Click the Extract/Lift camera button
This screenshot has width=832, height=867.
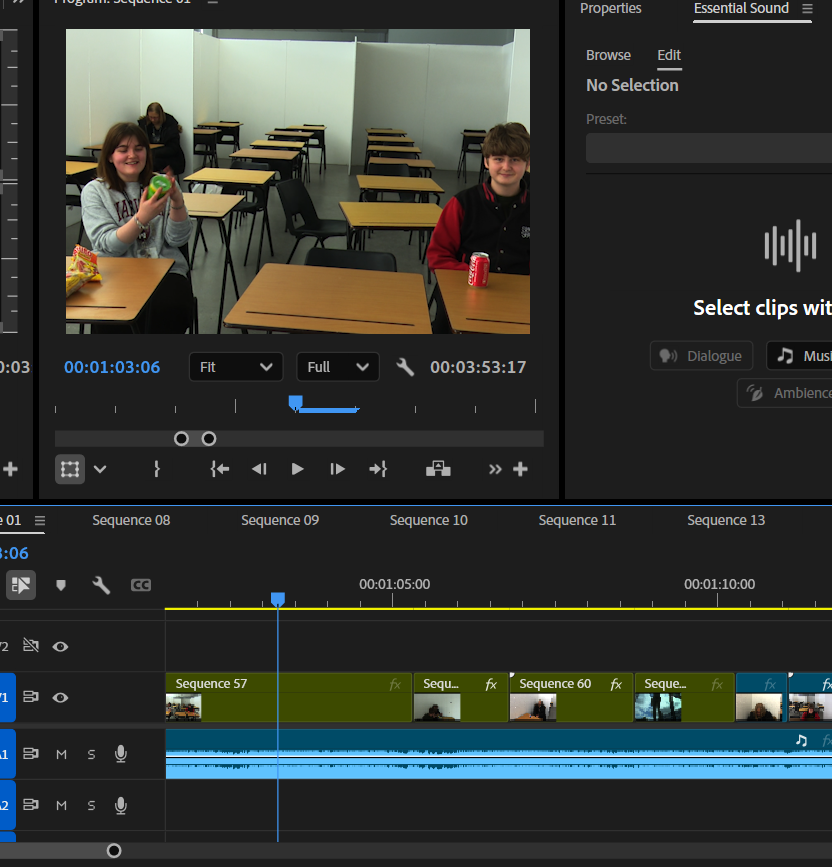438,469
